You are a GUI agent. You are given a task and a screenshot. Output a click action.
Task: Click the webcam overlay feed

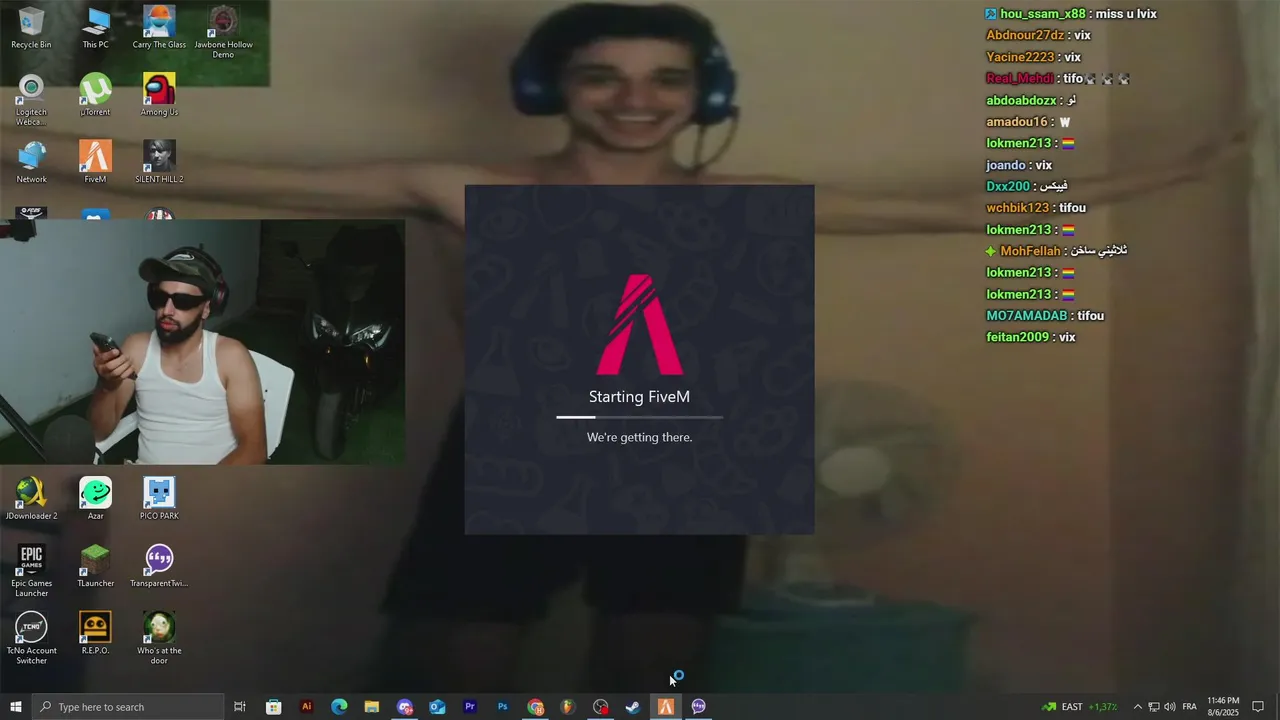[x=203, y=342]
